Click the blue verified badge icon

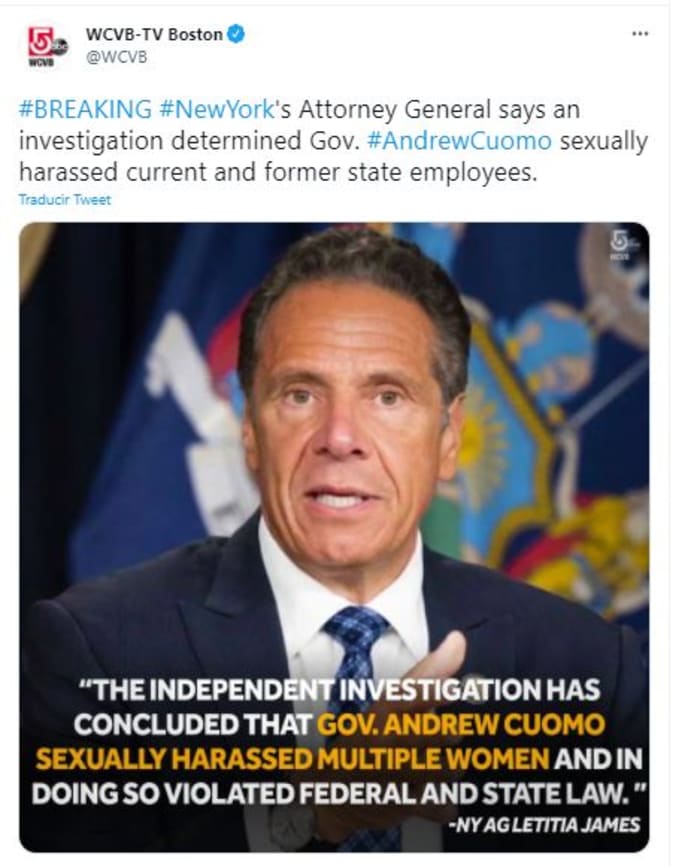click(x=236, y=34)
